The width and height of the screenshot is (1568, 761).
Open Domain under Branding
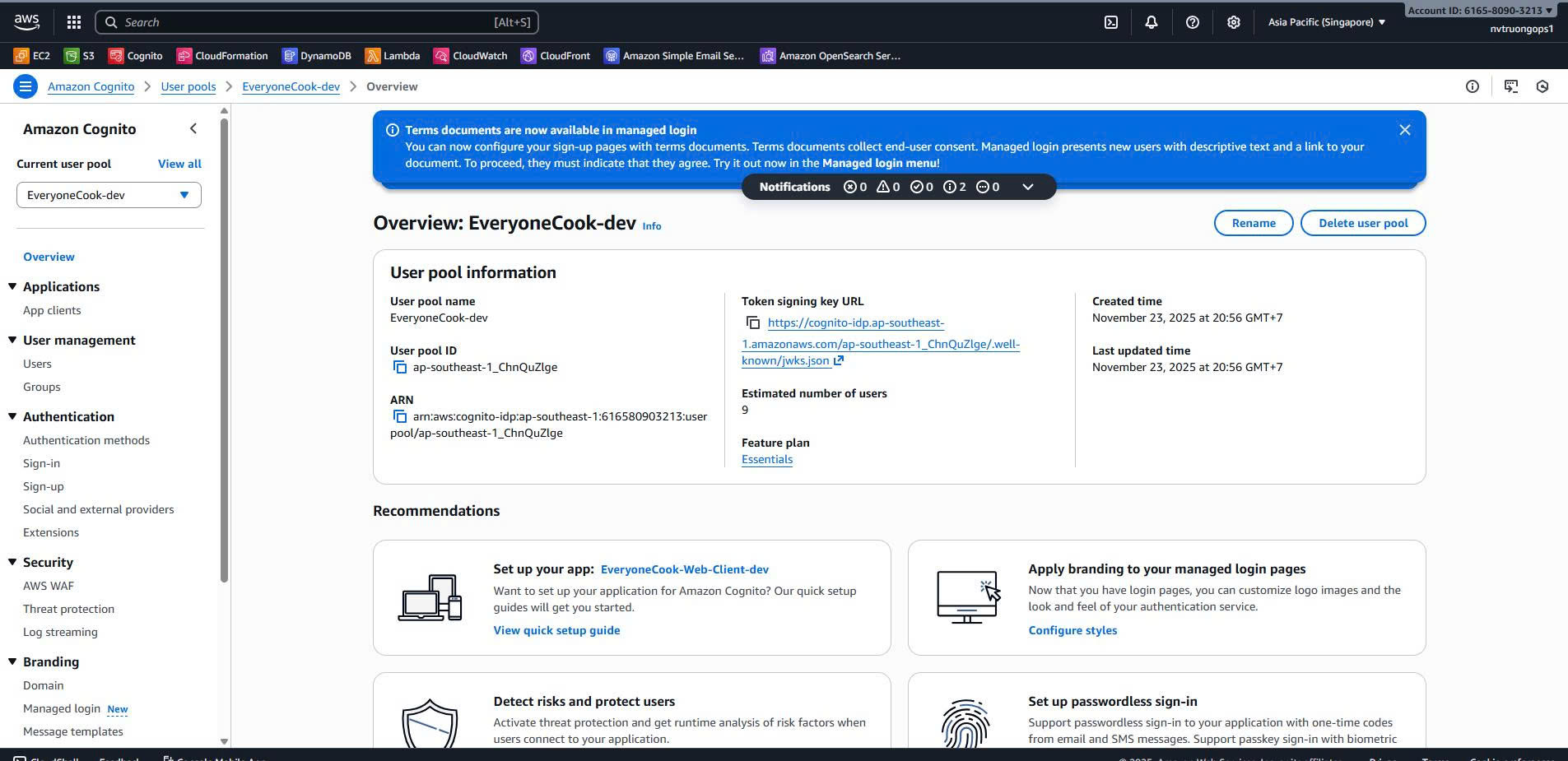[x=44, y=685]
